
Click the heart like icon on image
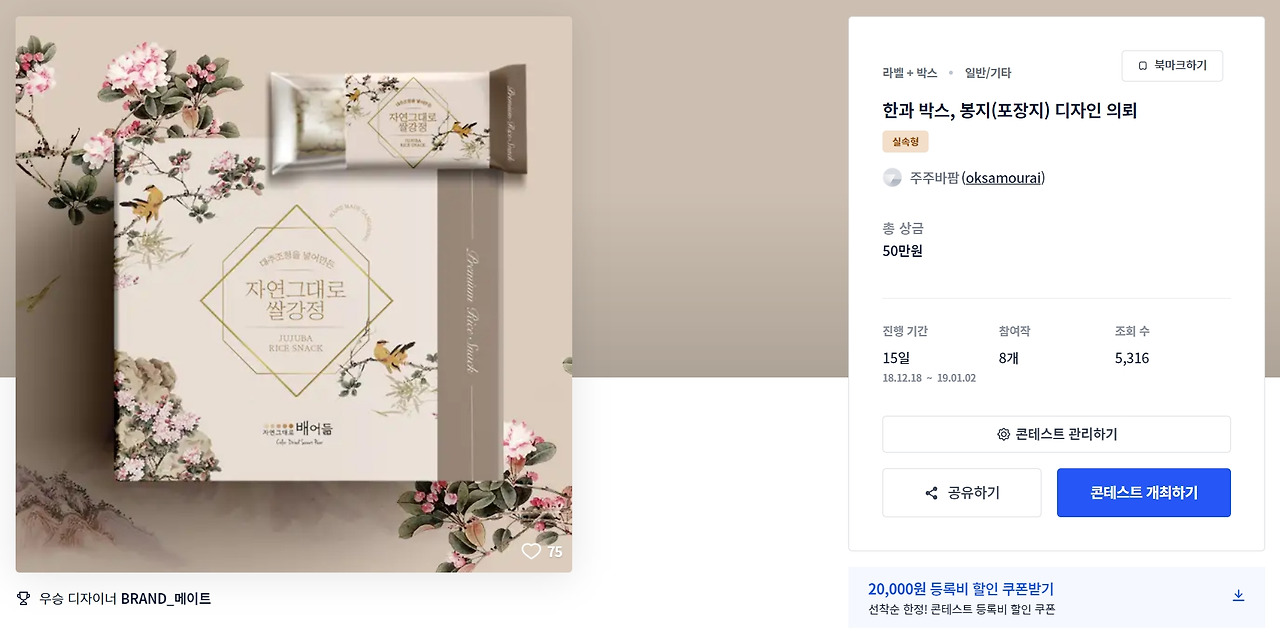[531, 551]
